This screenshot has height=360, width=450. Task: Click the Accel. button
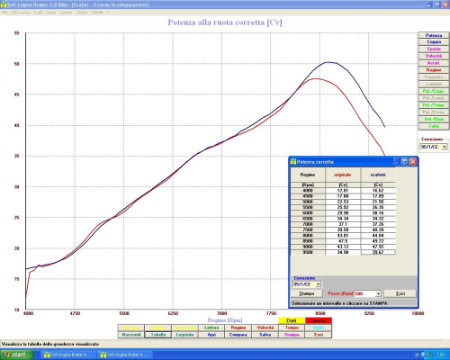point(433,63)
